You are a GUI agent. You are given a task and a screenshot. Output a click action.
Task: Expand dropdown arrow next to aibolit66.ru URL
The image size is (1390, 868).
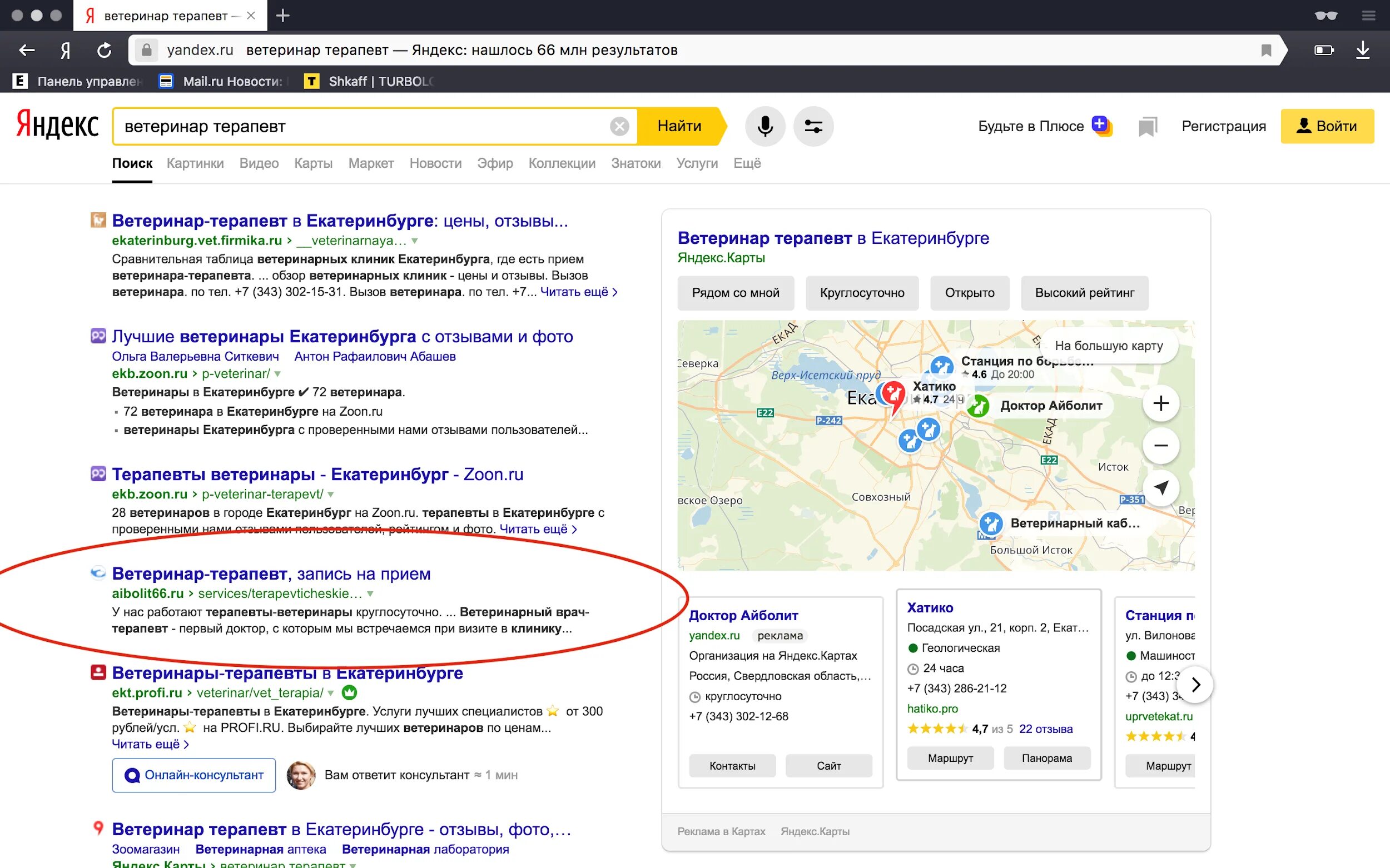click(370, 593)
